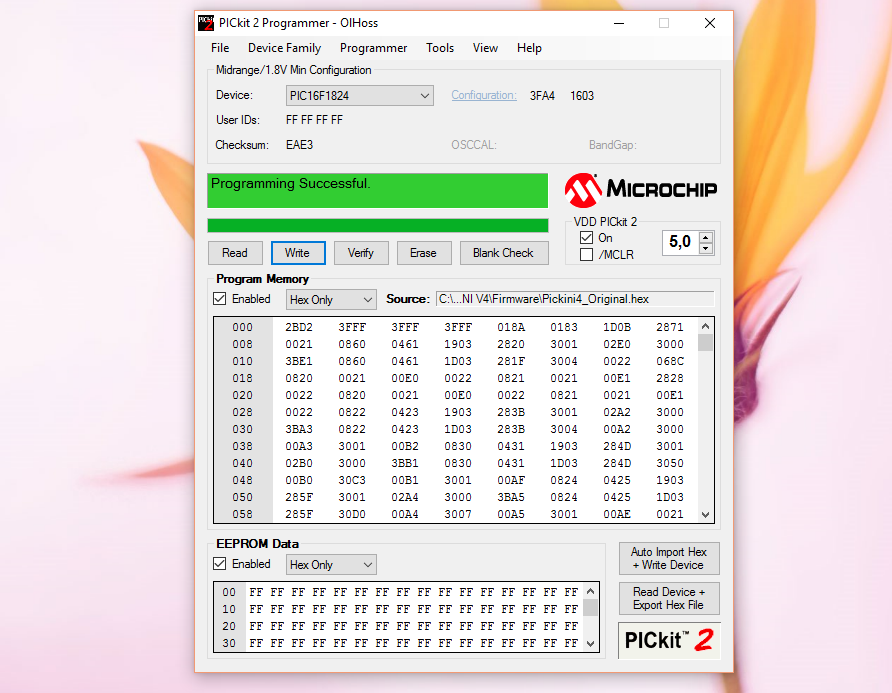Viewport: 892px width, 693px height.
Task: Select program memory cell 00B2 in row 038
Action: (405, 446)
